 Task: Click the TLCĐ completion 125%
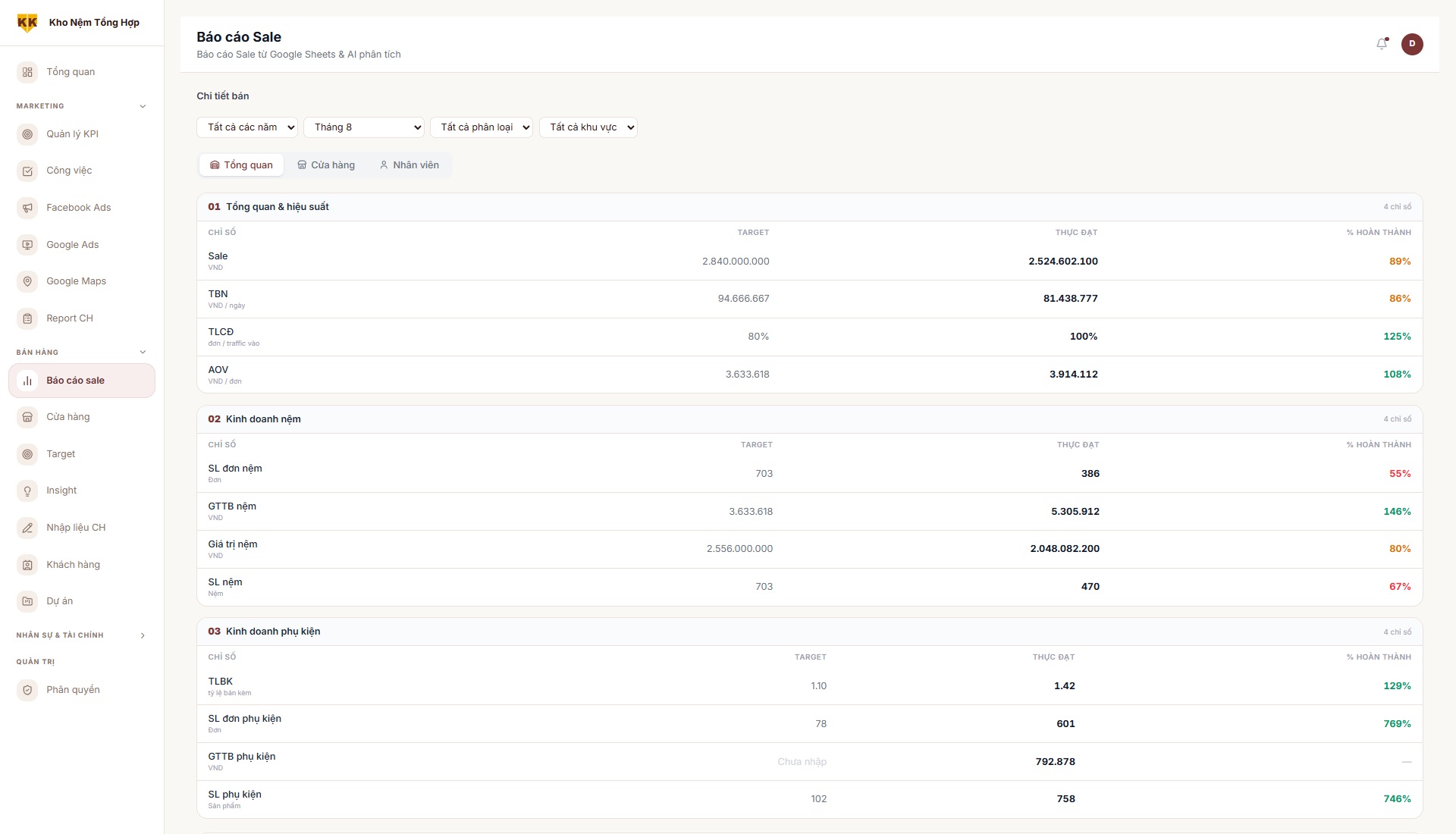click(x=1397, y=337)
